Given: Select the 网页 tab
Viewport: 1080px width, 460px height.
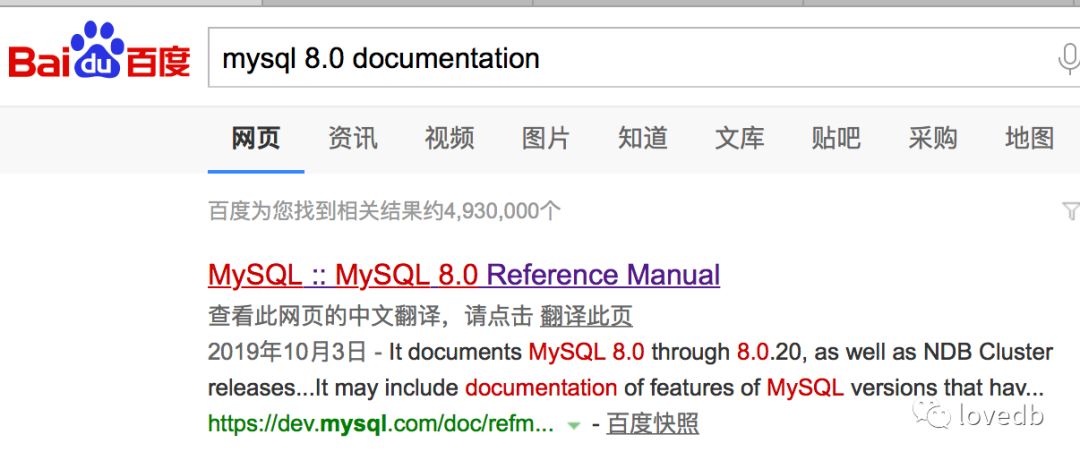Looking at the screenshot, I should pyautogui.click(x=256, y=138).
